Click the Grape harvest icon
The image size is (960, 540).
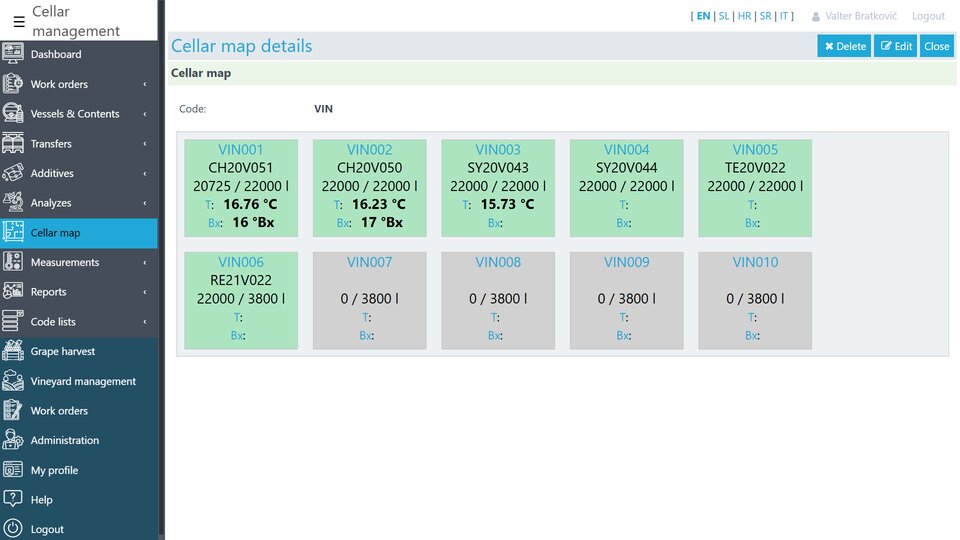pos(13,352)
